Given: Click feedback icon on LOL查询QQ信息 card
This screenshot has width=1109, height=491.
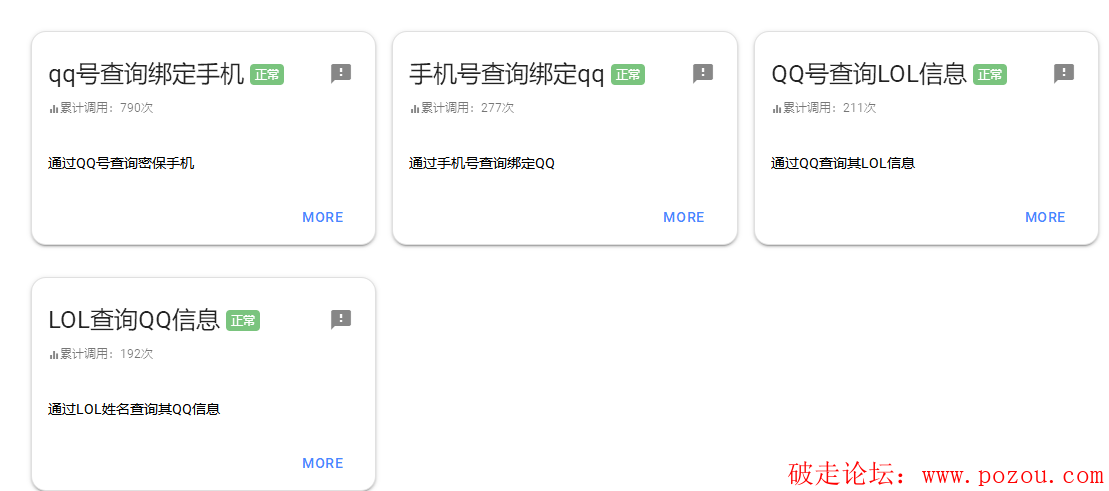Looking at the screenshot, I should click(341, 320).
